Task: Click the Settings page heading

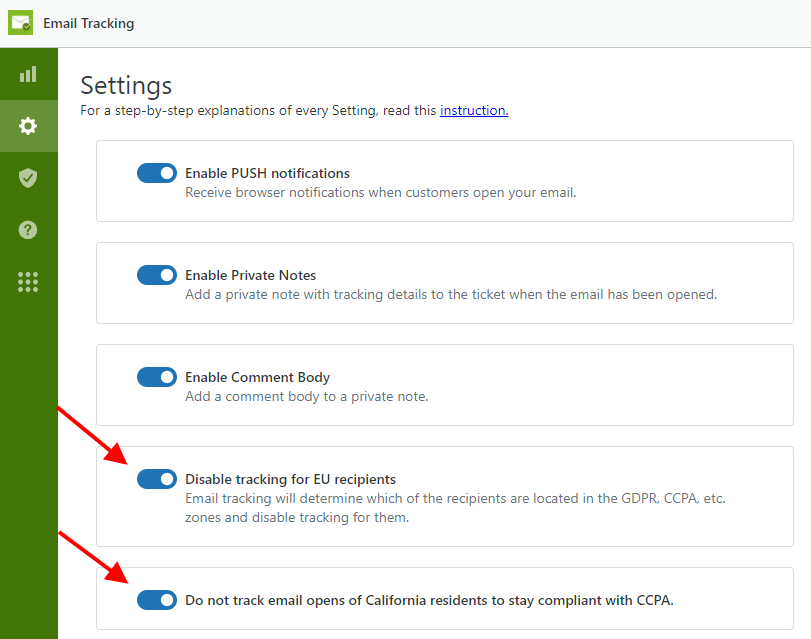Action: click(x=126, y=85)
